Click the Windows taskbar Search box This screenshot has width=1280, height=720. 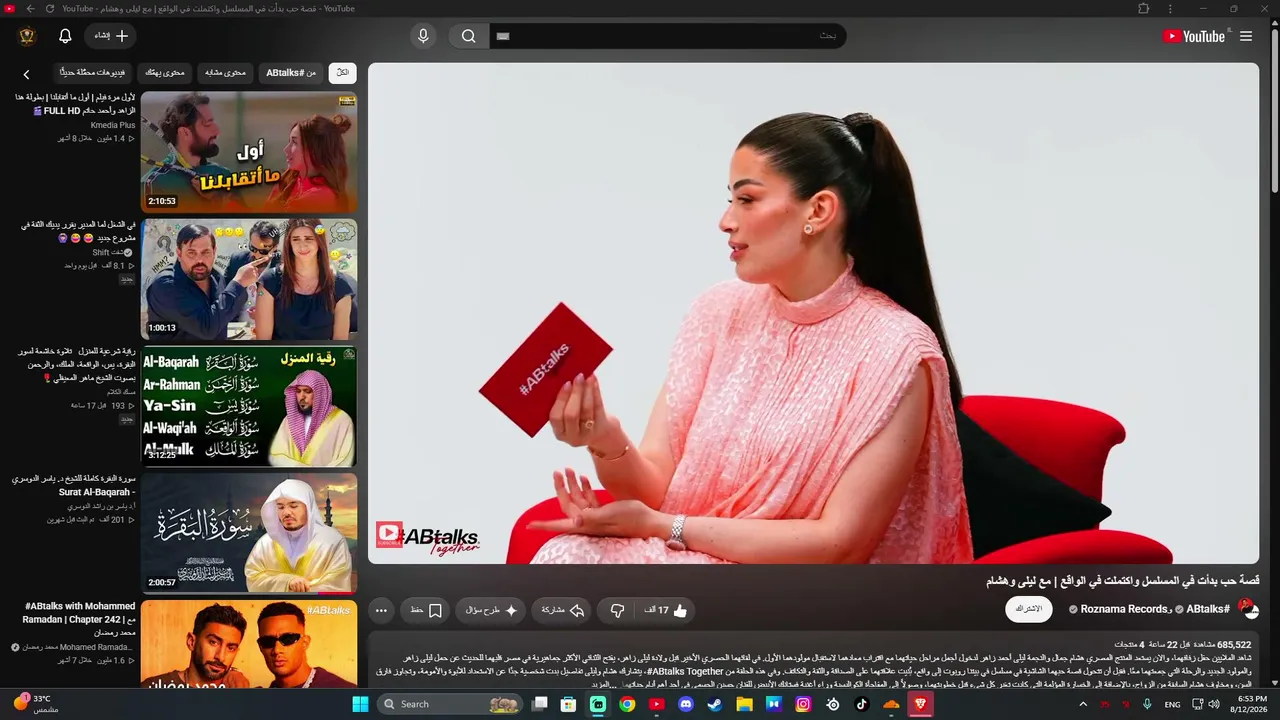(450, 704)
